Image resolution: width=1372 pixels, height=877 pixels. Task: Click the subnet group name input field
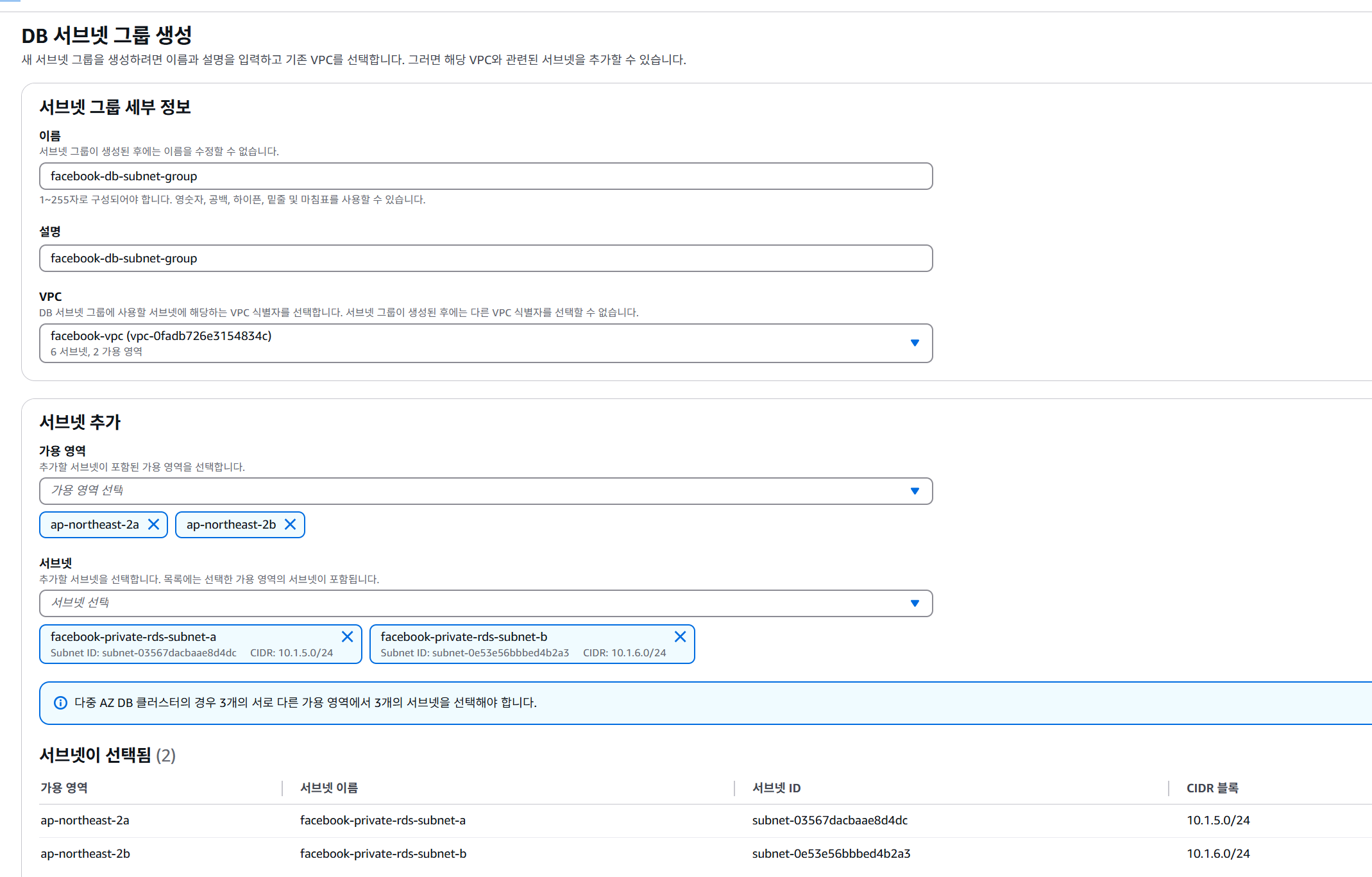(x=486, y=176)
